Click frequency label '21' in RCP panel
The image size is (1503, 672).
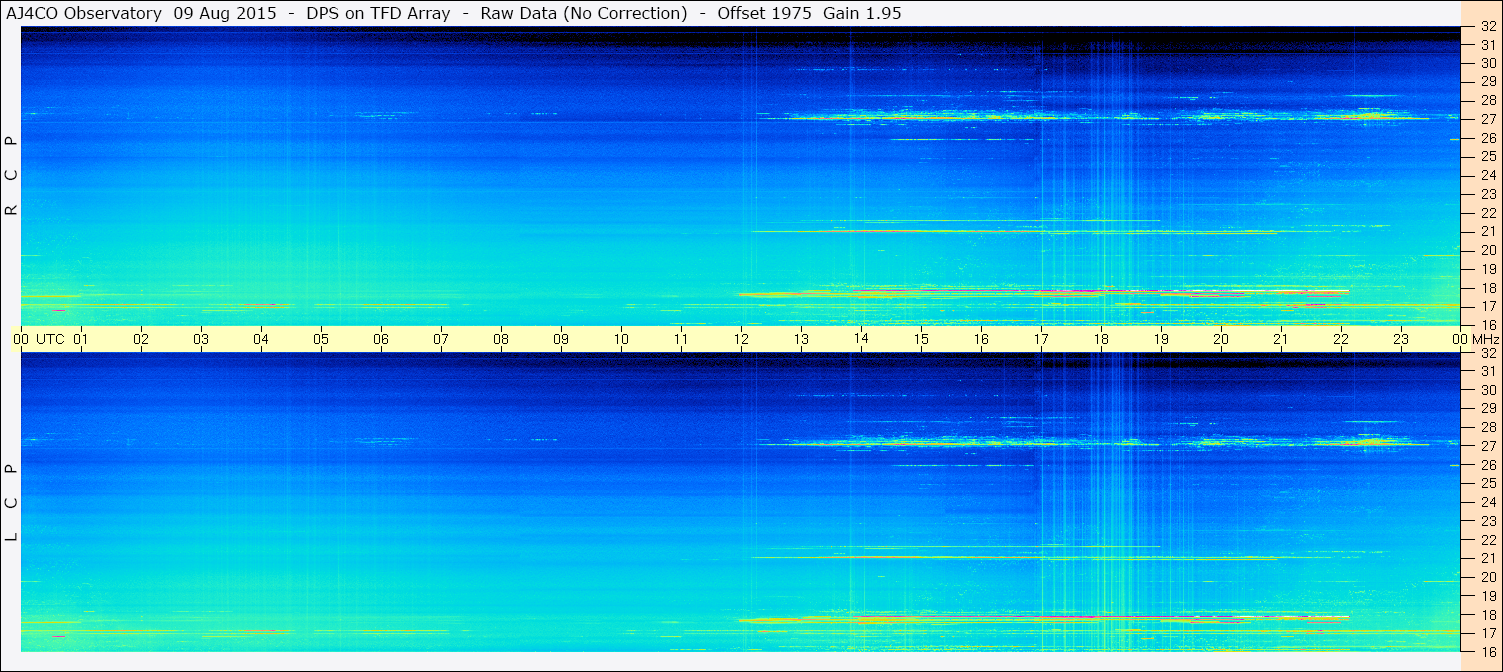(x=1487, y=231)
